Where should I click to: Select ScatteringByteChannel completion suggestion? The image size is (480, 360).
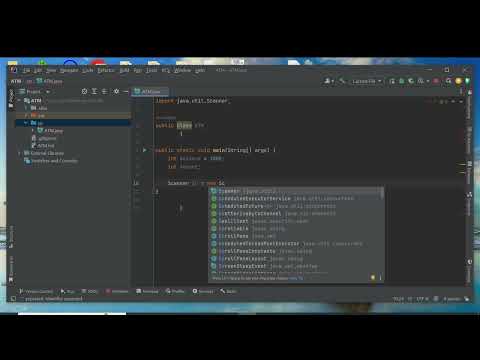coord(295,214)
